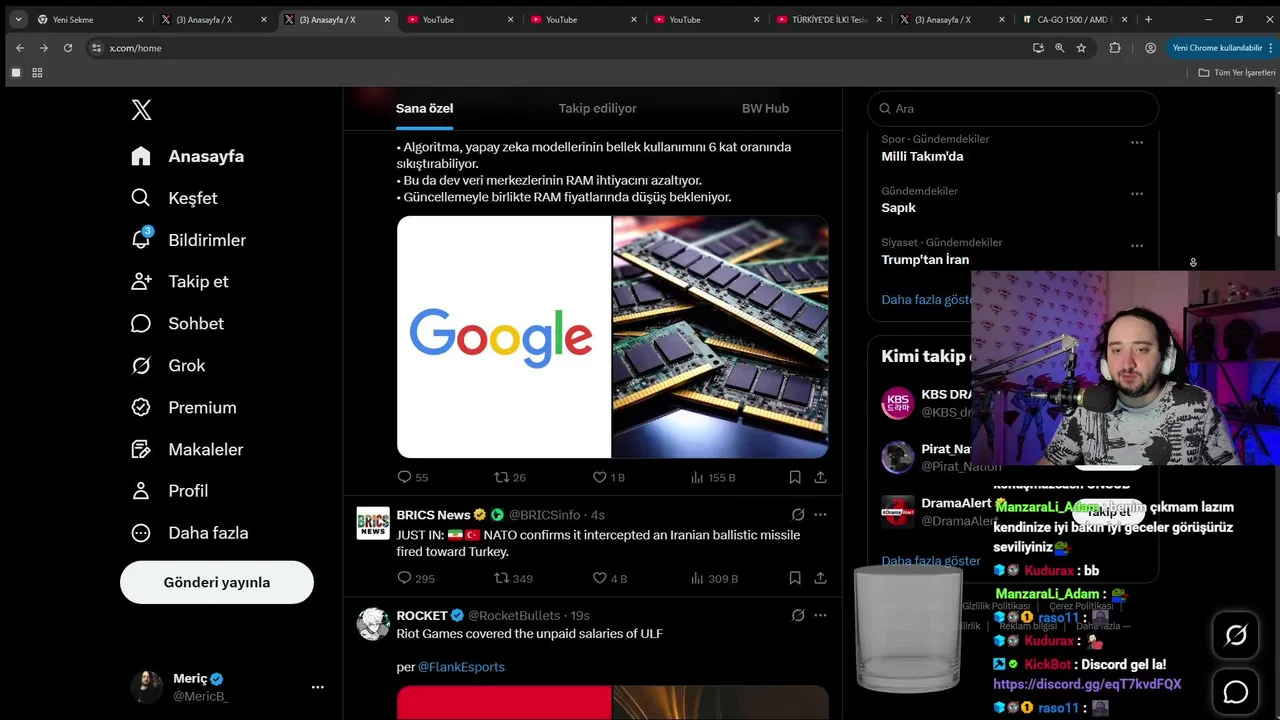Screen dimensions: 1280x720
Task: Like the post with 1 B likes
Action: (x=608, y=477)
